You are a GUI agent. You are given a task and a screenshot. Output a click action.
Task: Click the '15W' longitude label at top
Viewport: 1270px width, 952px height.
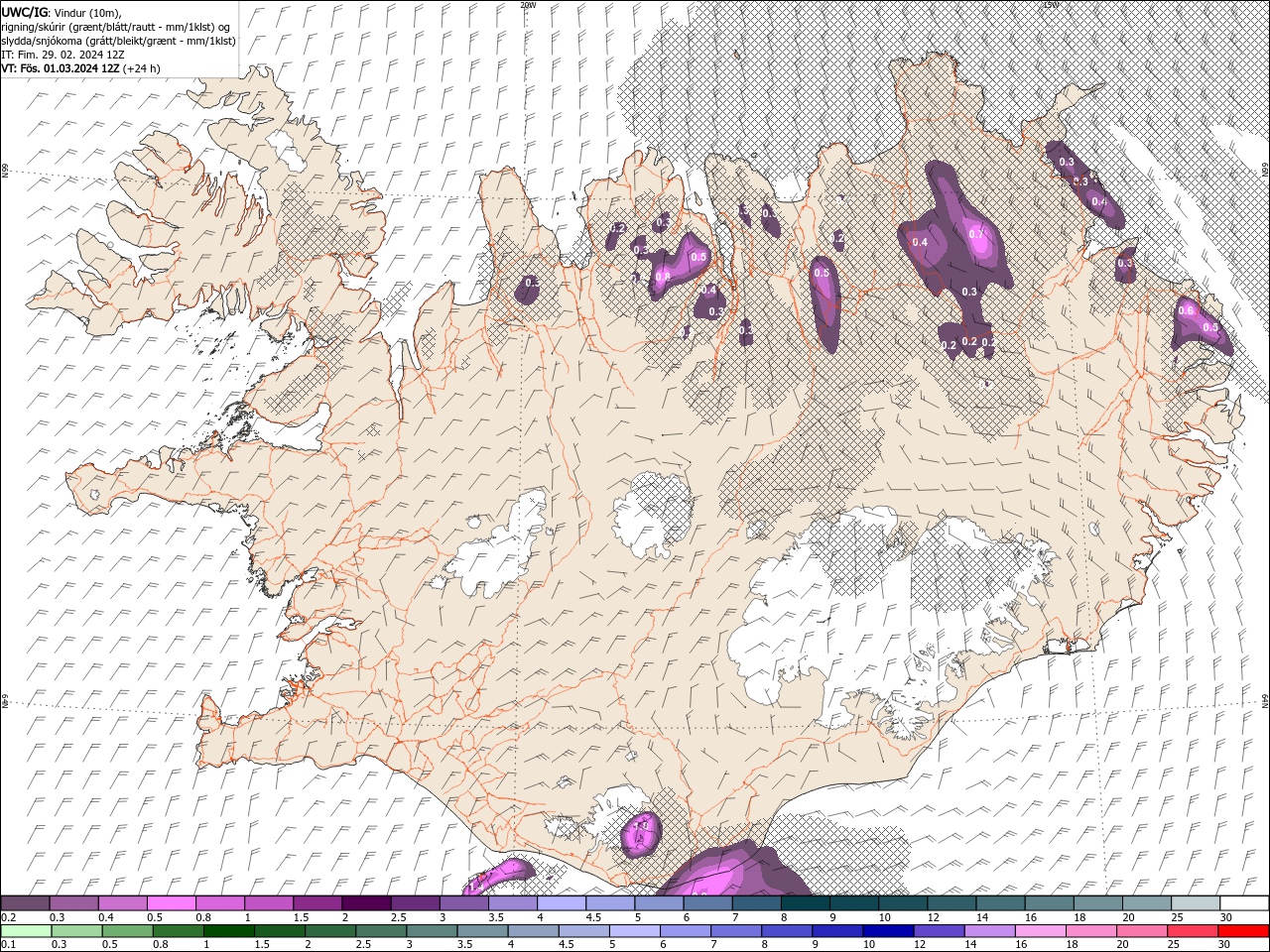[1051, 5]
